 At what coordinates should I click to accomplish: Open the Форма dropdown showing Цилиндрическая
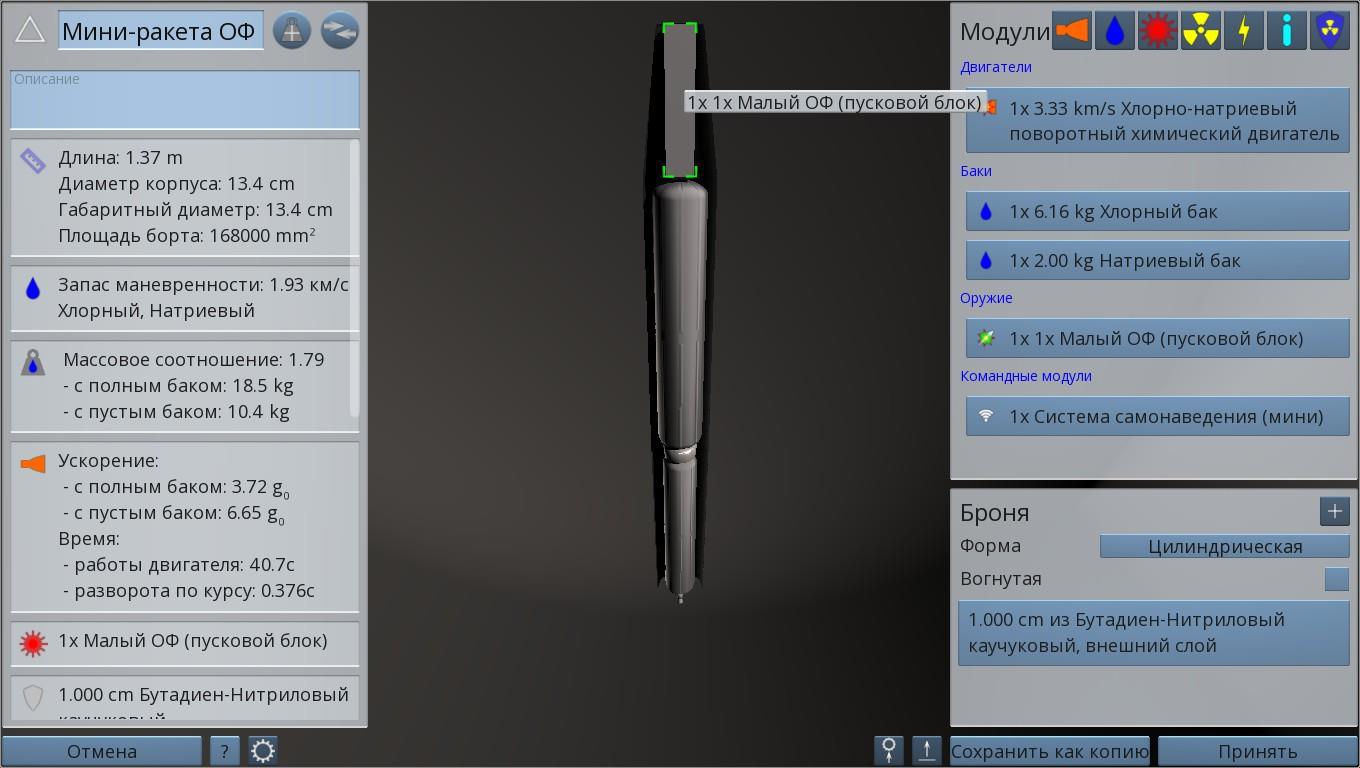[1224, 546]
